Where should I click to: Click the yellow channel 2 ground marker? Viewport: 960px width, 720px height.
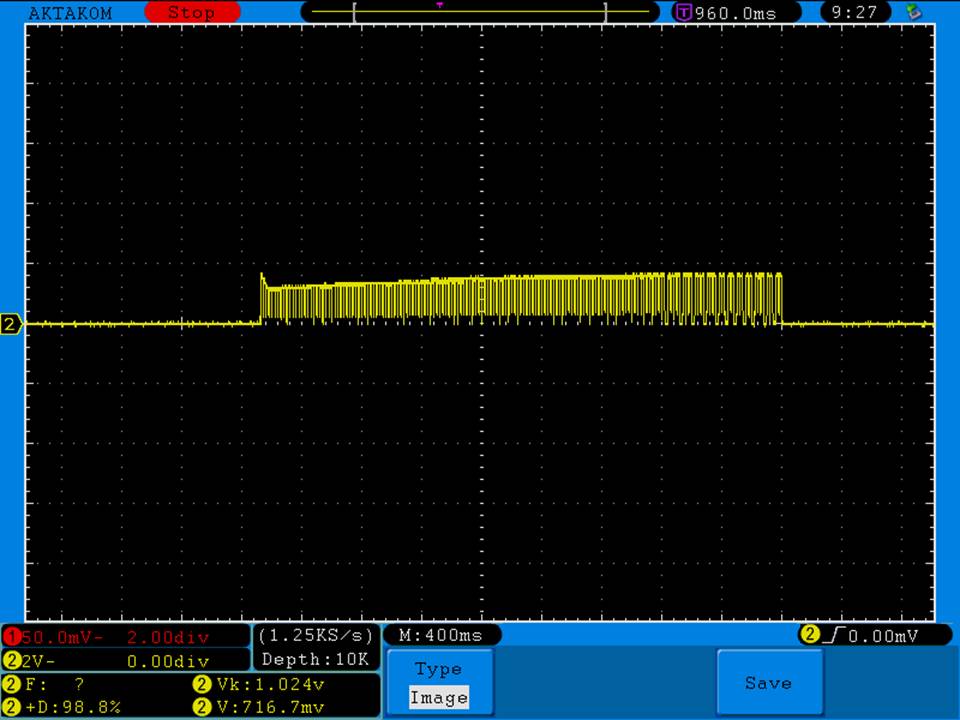point(11,324)
